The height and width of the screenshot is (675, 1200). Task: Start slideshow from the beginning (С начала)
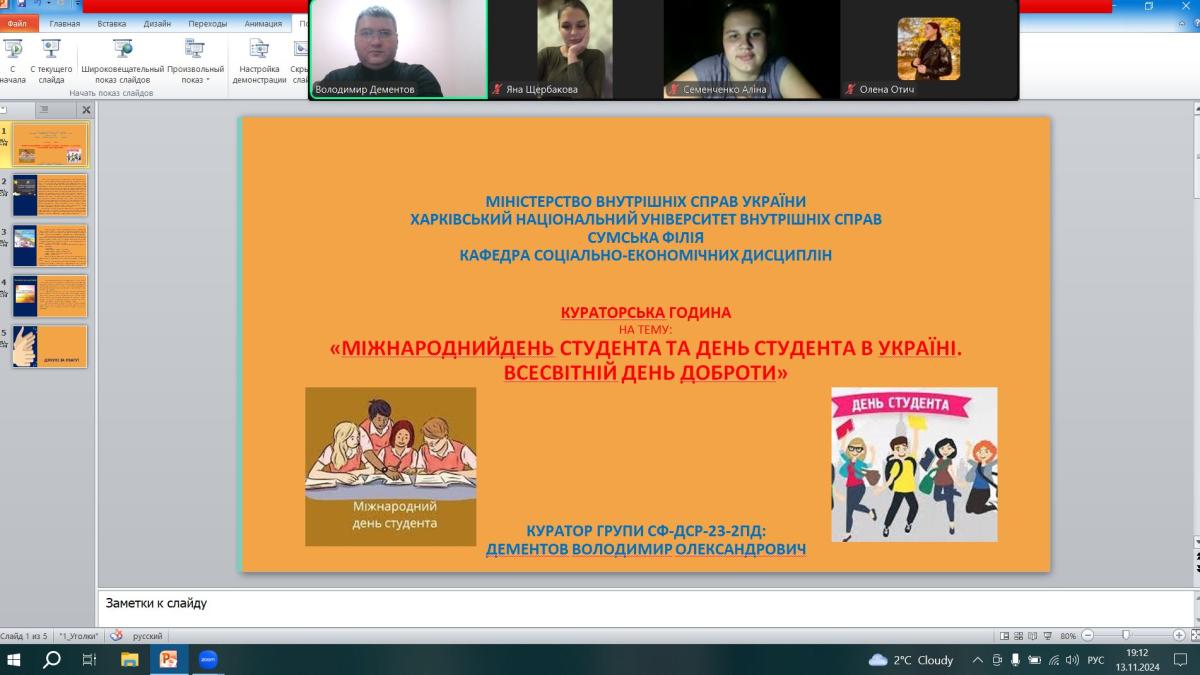tap(13, 61)
